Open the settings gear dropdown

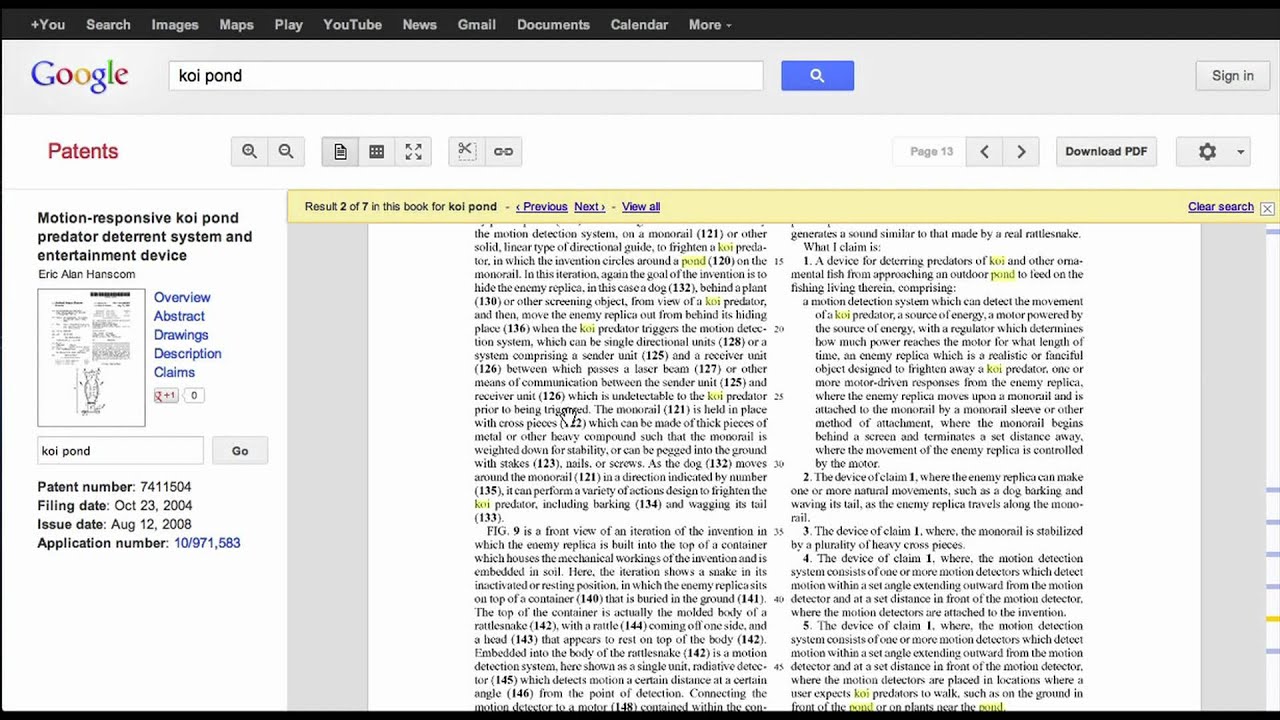(1213, 151)
